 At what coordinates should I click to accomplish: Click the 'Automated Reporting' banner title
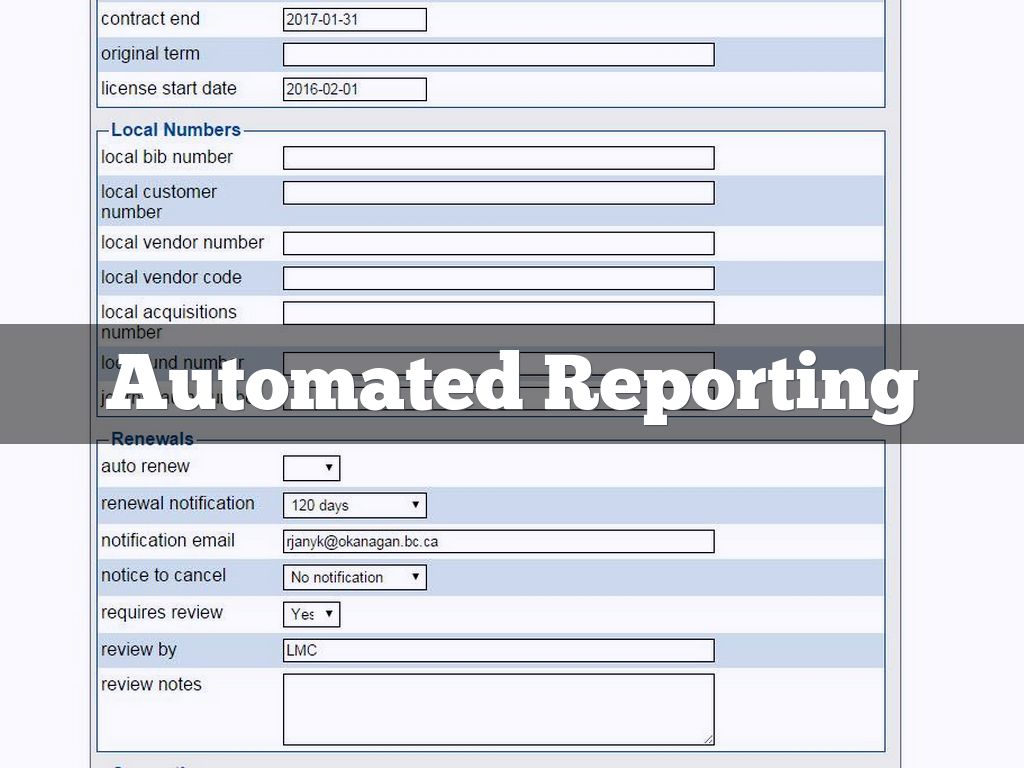[x=511, y=384]
